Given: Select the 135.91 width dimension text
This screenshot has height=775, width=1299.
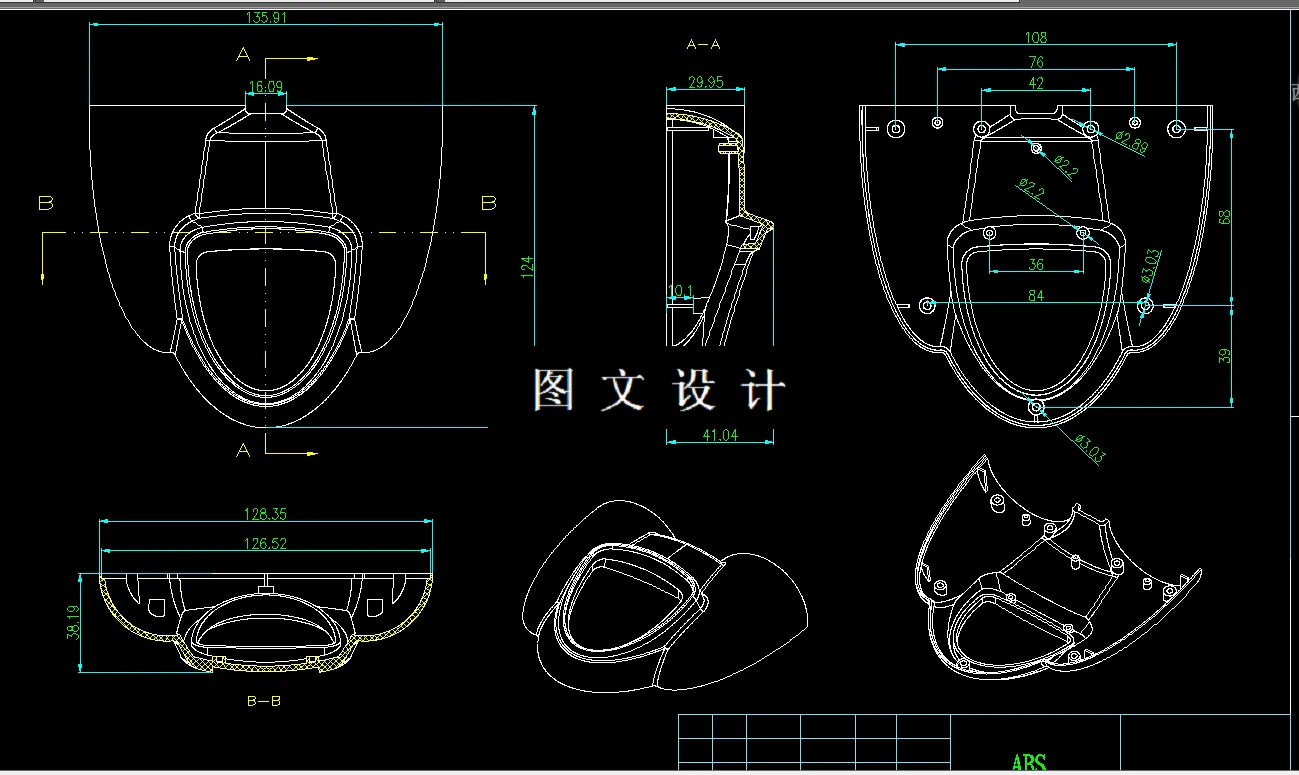Looking at the screenshot, I should [x=264, y=17].
